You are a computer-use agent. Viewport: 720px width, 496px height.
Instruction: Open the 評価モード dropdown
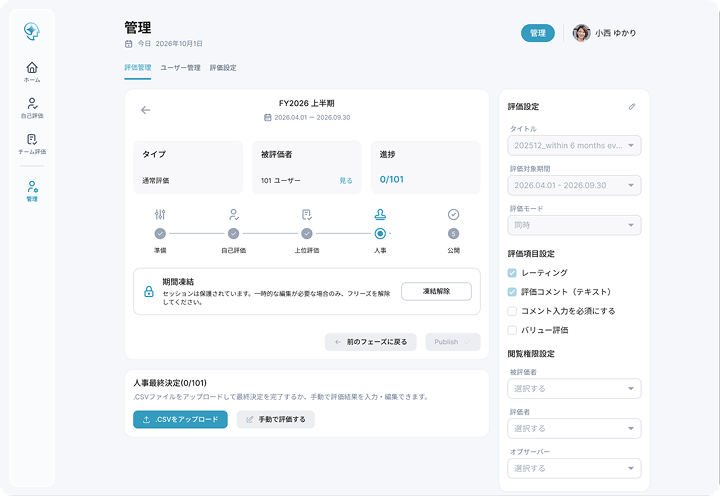574,225
